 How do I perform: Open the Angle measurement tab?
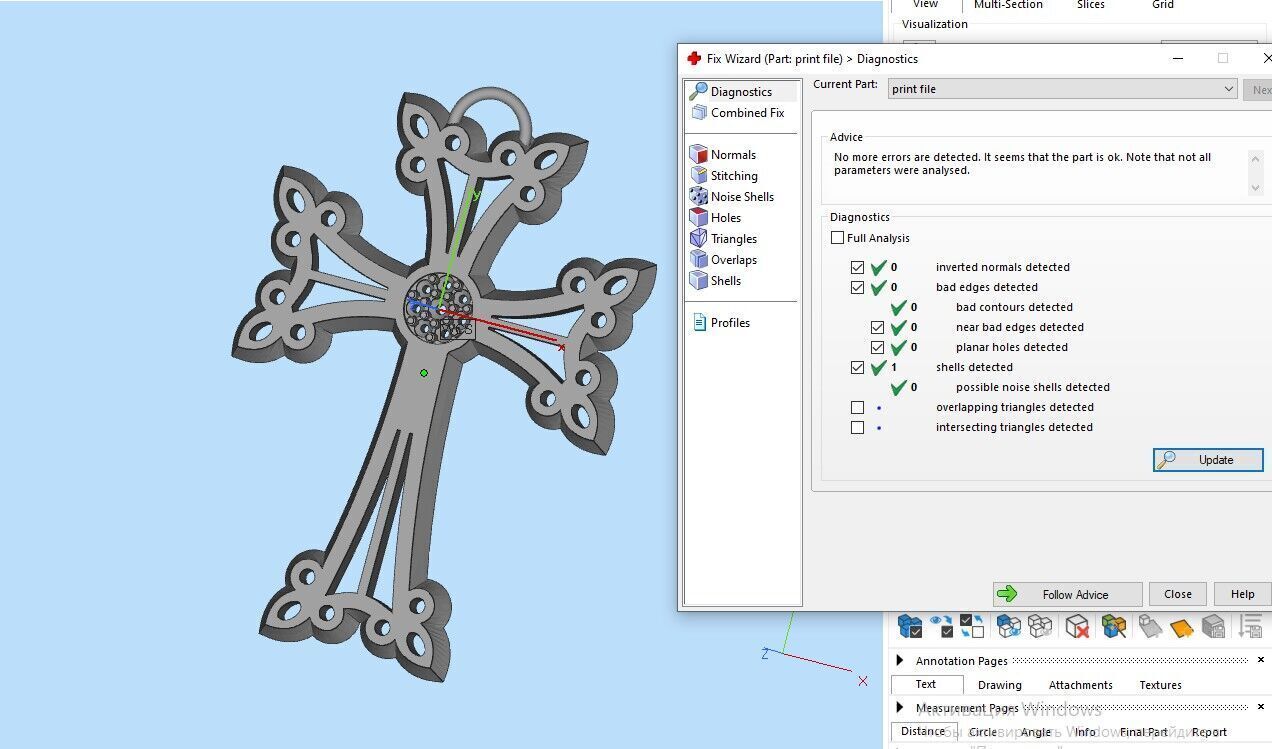(1036, 732)
